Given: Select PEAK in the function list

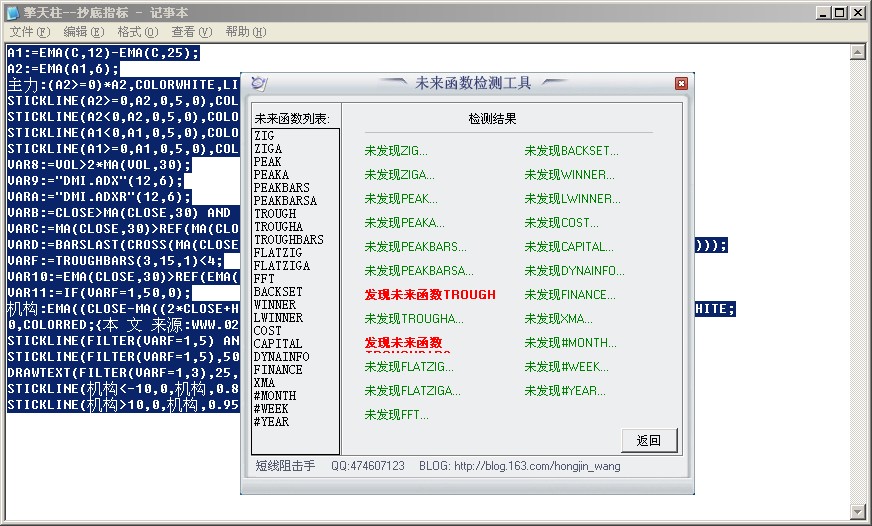Looking at the screenshot, I should 267,162.
